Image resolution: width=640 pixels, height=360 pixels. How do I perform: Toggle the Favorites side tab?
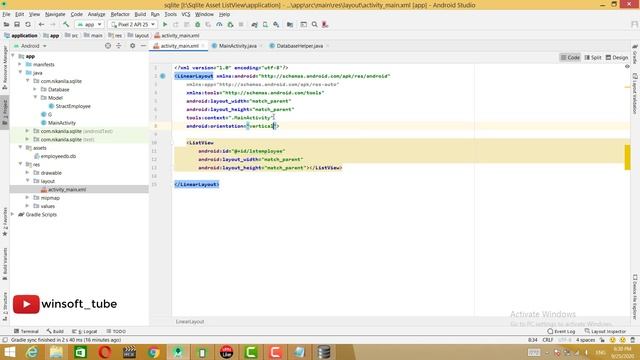[x=5, y=222]
